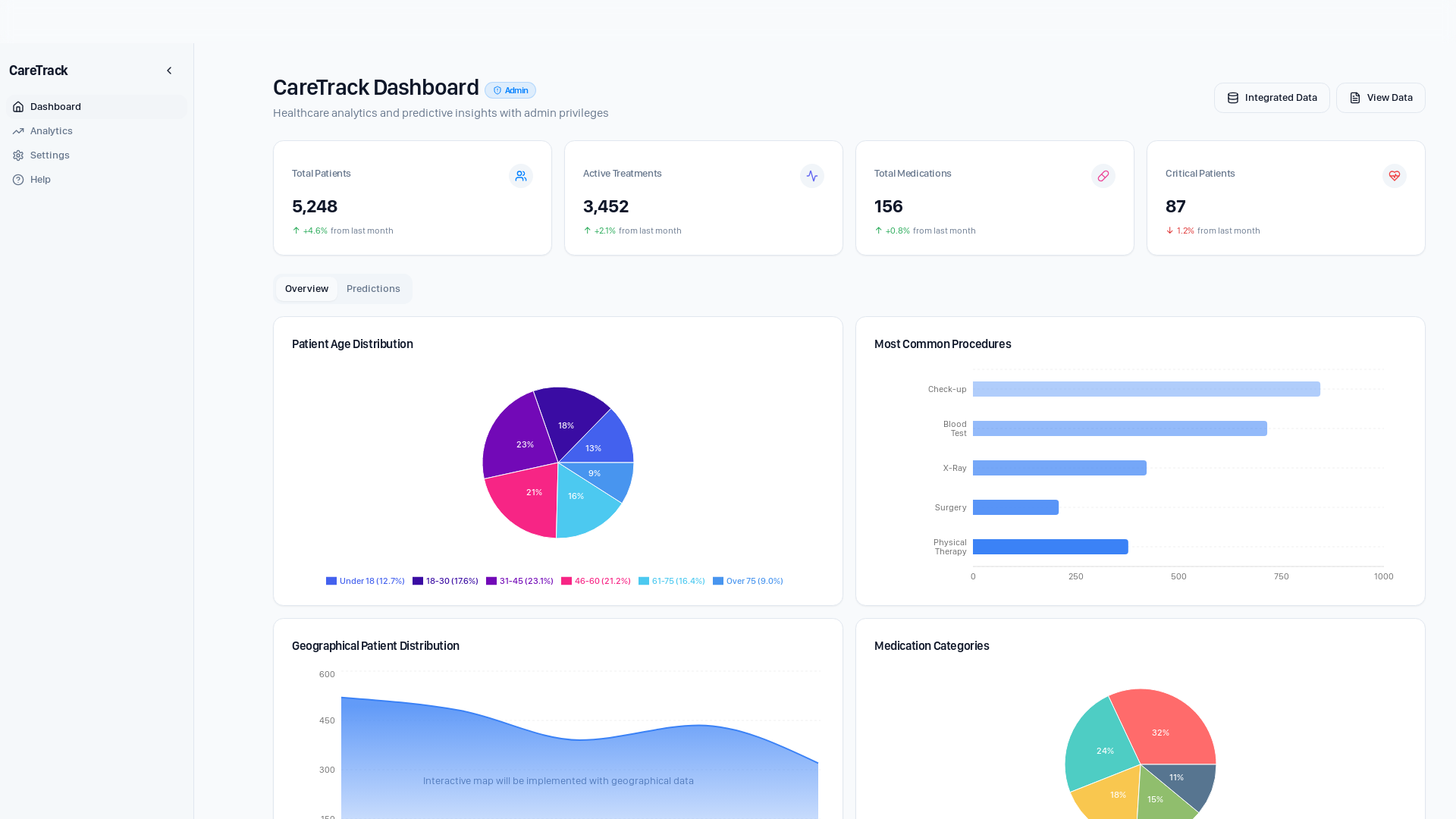The image size is (1456, 819).
Task: Click the 11% slate slice in Medication Categories
Action: (1183, 780)
